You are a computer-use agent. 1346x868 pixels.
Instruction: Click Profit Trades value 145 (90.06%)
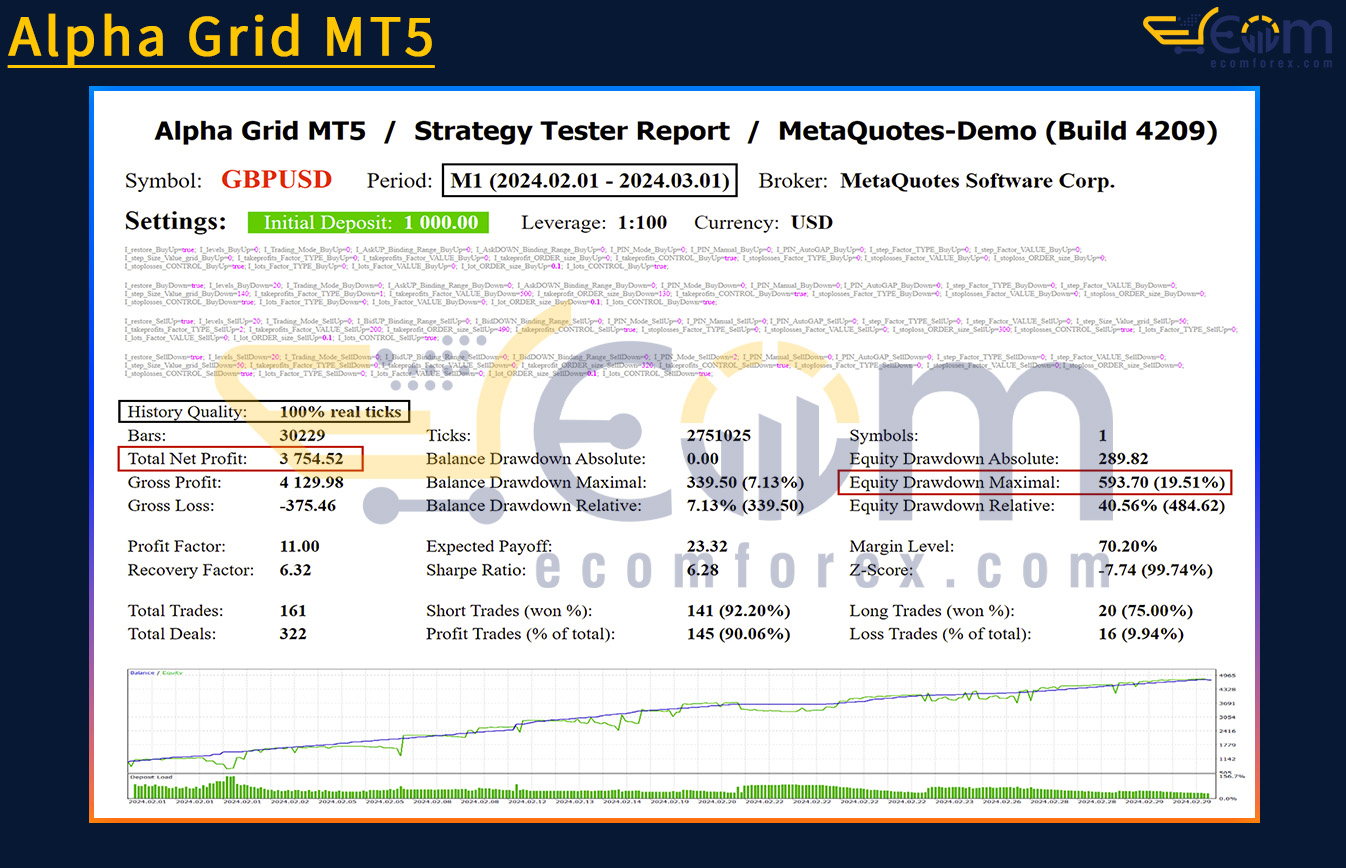coord(738,633)
